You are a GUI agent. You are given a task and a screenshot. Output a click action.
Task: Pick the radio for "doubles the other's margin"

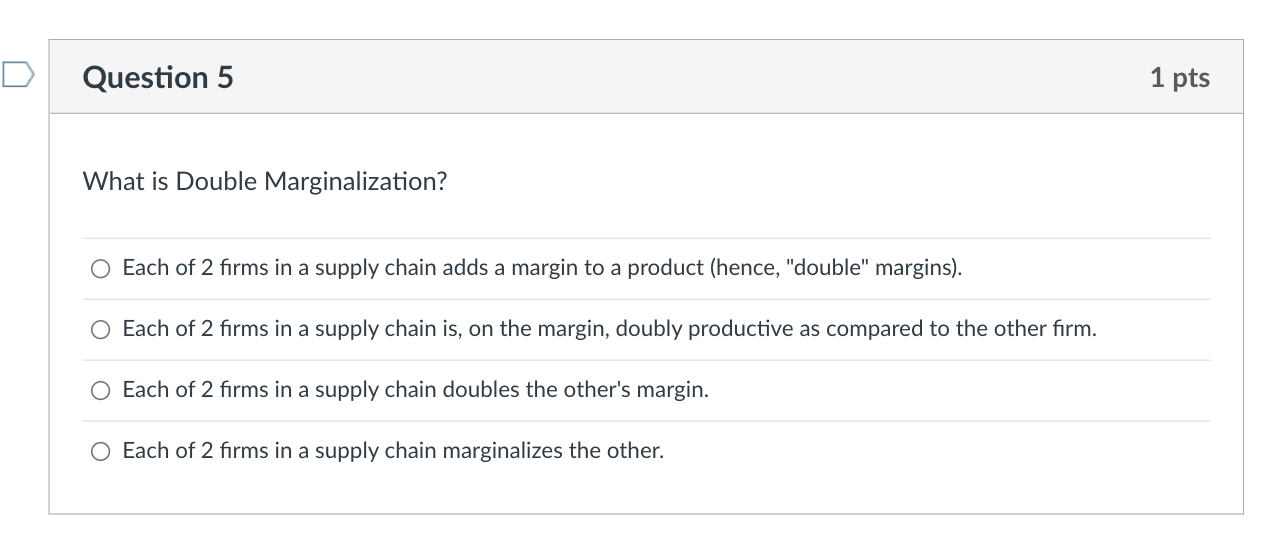pos(100,391)
